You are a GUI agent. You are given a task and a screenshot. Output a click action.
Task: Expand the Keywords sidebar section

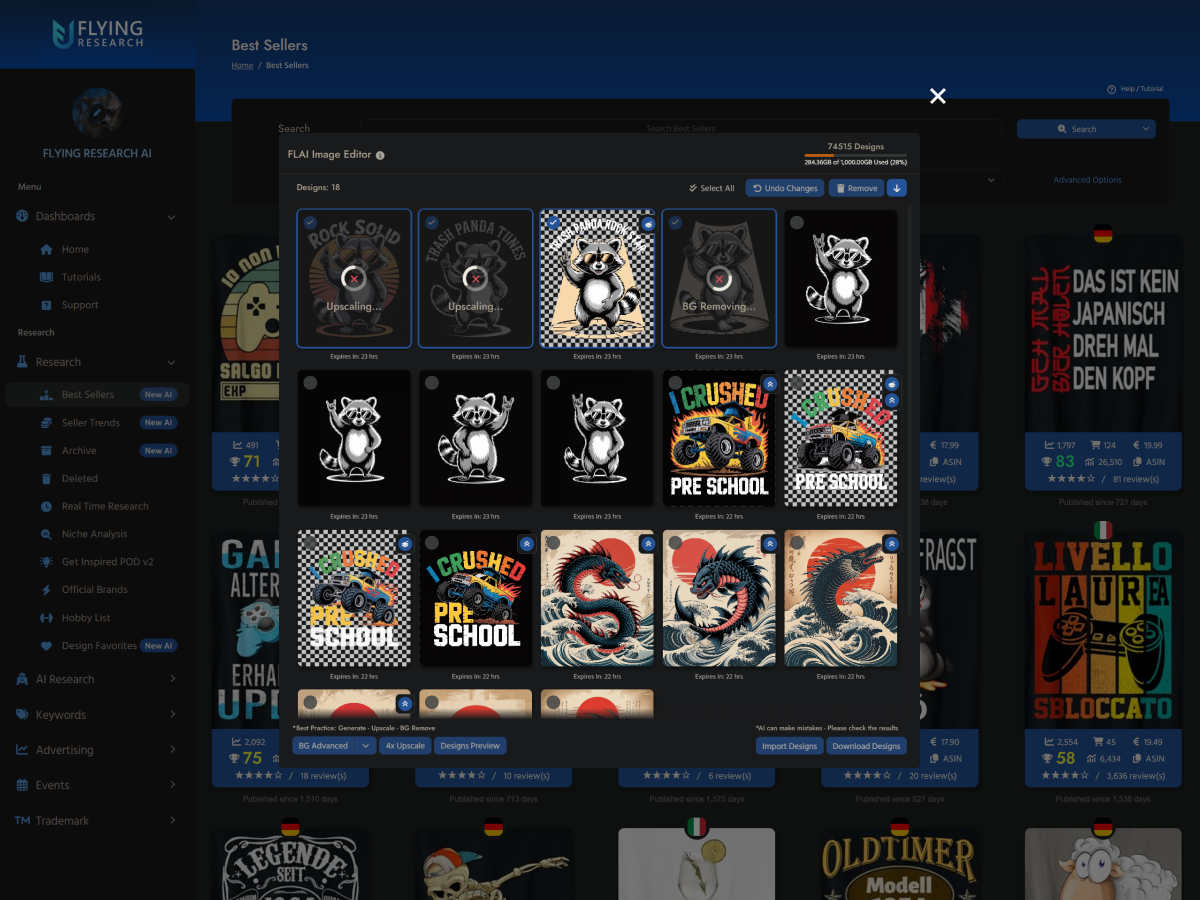172,715
